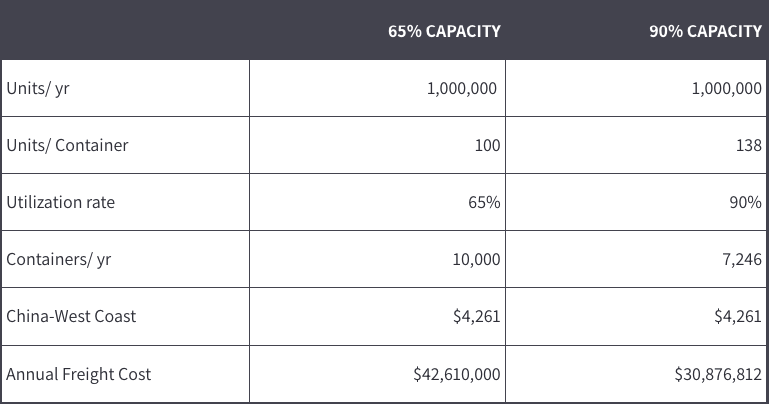Select the Units/ Container row label
This screenshot has width=769, height=404.
(x=67, y=145)
